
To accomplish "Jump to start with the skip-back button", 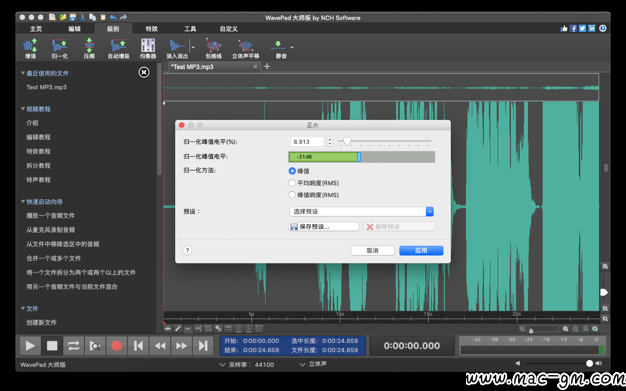I will 138,345.
